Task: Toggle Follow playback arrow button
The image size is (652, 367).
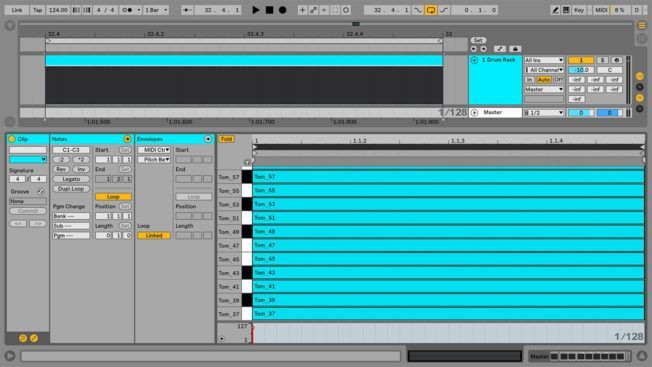Action: pos(187,10)
